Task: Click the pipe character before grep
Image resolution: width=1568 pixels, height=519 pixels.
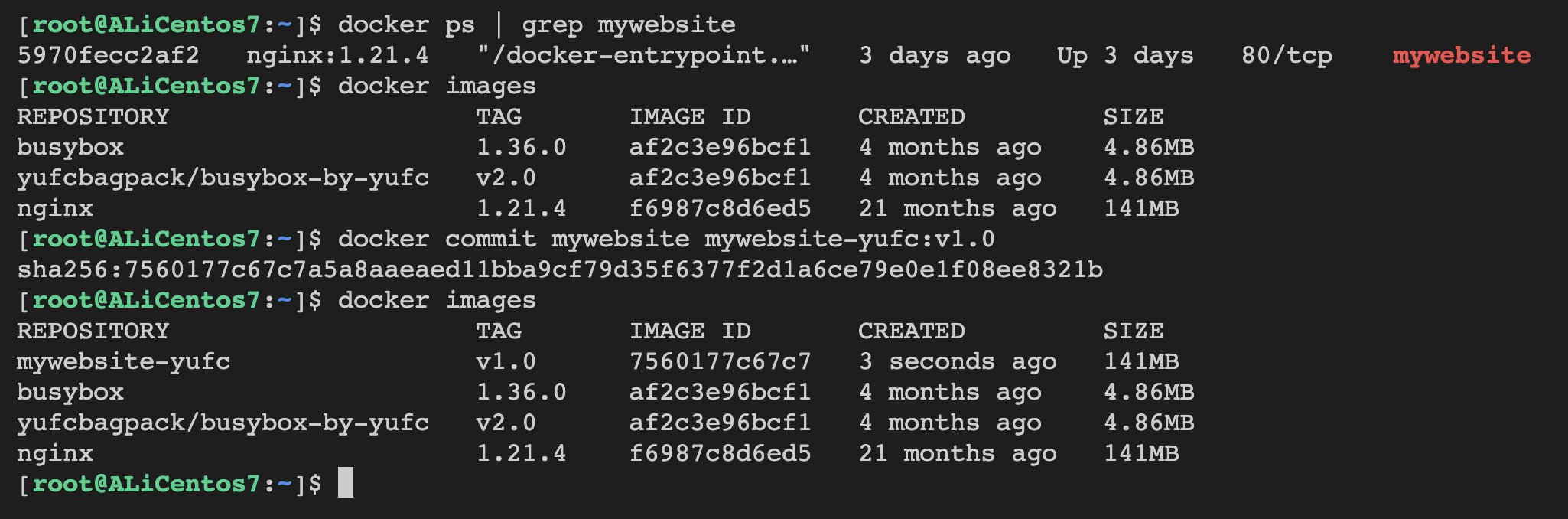Action: [499, 24]
